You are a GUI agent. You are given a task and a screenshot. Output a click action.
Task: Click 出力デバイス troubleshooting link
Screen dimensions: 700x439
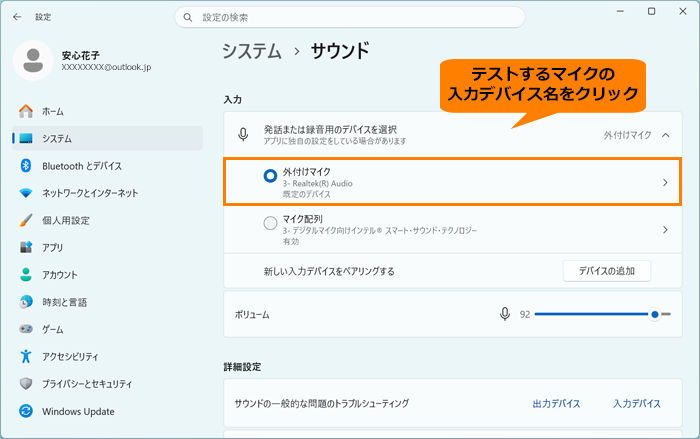coord(556,404)
